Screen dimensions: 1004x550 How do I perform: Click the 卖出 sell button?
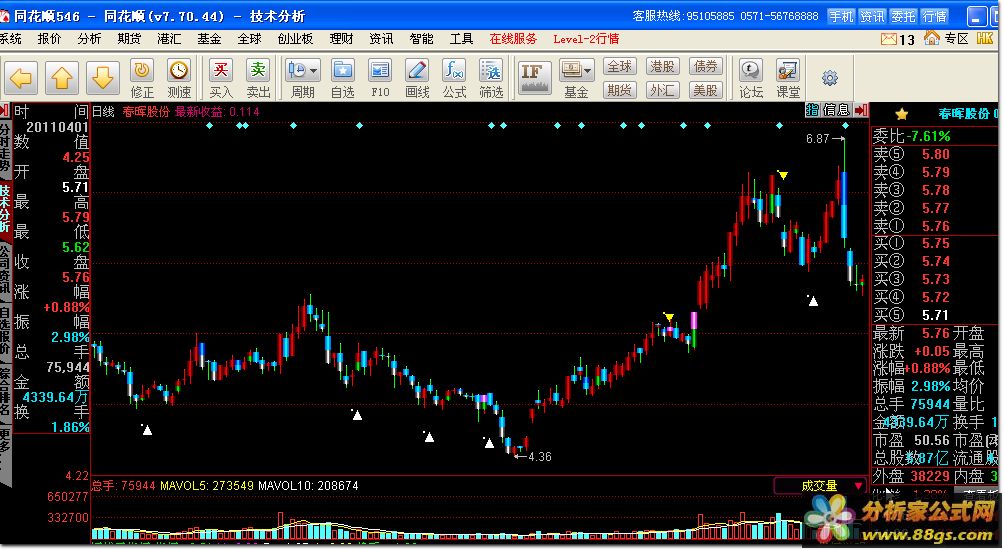(258, 79)
